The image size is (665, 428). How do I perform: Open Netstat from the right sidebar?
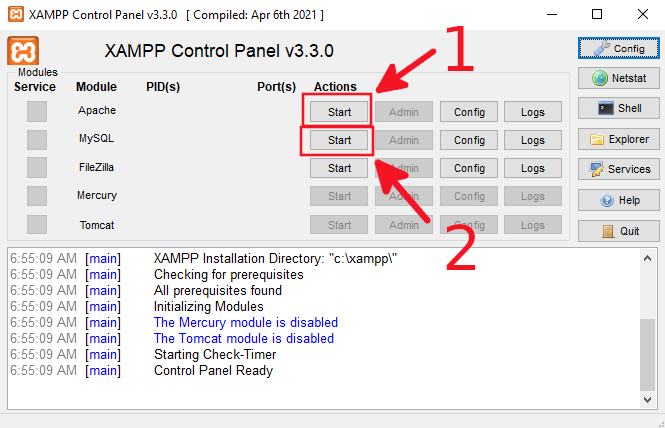[618, 78]
